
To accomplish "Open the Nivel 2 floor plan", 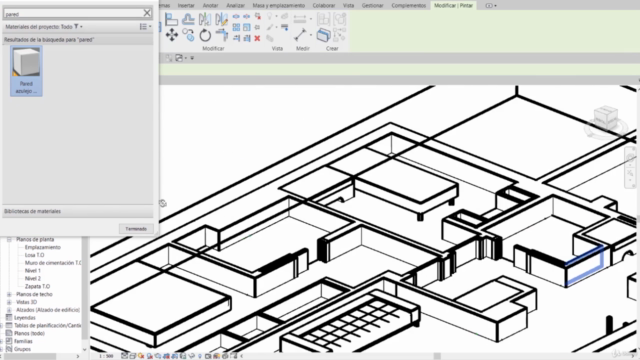I will pyautogui.click(x=33, y=278).
